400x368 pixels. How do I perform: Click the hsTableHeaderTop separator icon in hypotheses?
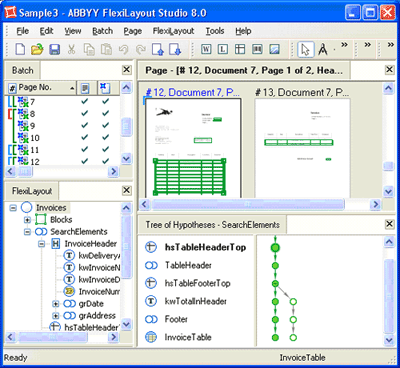pyautogui.click(x=151, y=247)
